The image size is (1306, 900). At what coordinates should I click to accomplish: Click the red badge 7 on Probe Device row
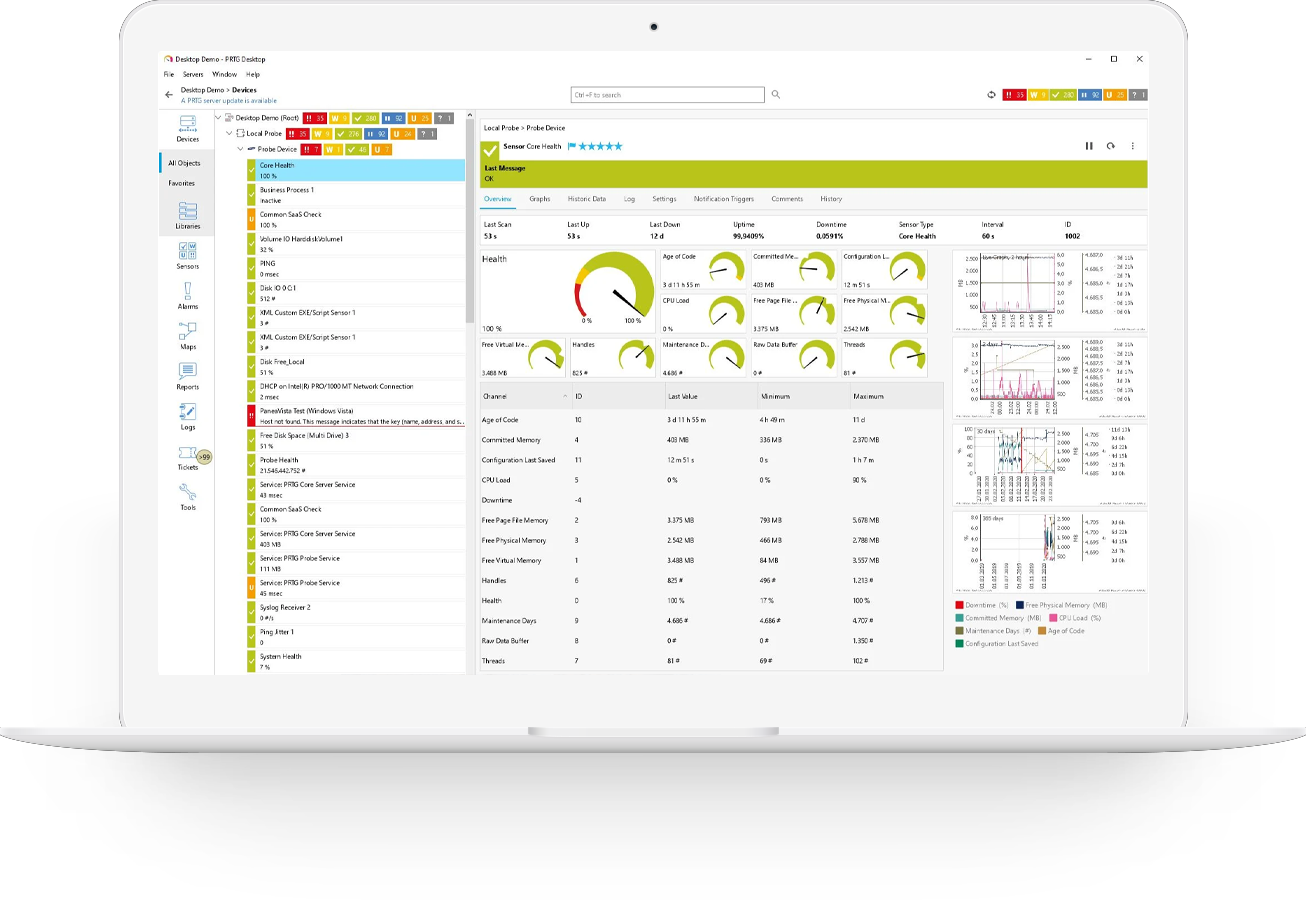pos(311,149)
